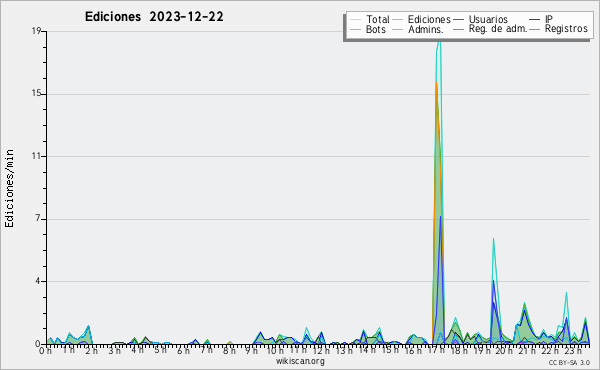Select the 'Registros' legend entry
The height and width of the screenshot is (370, 600).
point(558,29)
